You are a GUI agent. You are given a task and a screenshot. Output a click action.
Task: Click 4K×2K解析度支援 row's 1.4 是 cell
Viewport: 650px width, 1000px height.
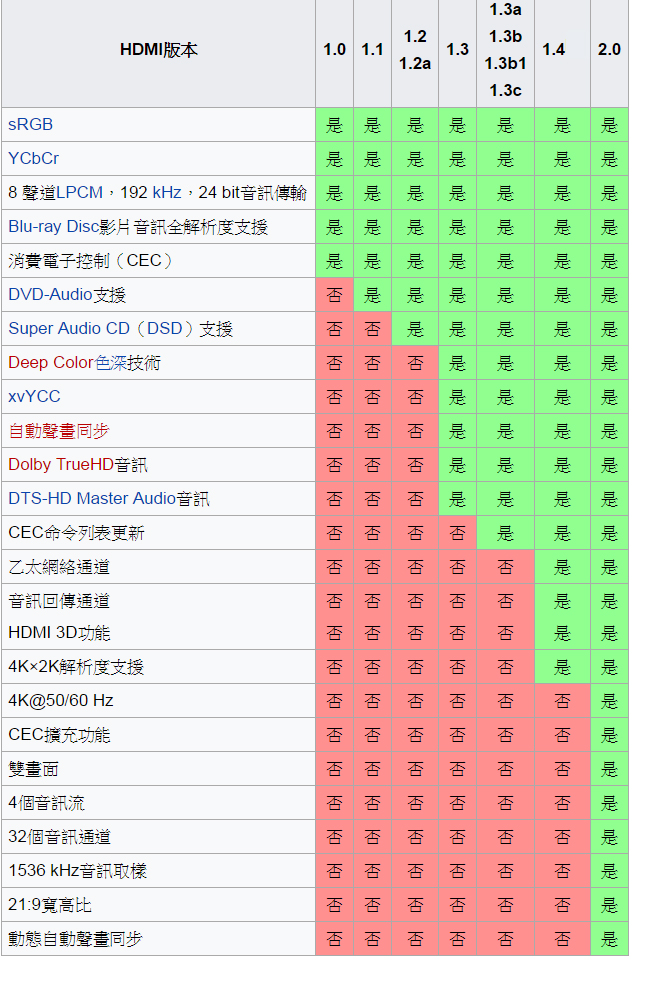click(x=563, y=667)
